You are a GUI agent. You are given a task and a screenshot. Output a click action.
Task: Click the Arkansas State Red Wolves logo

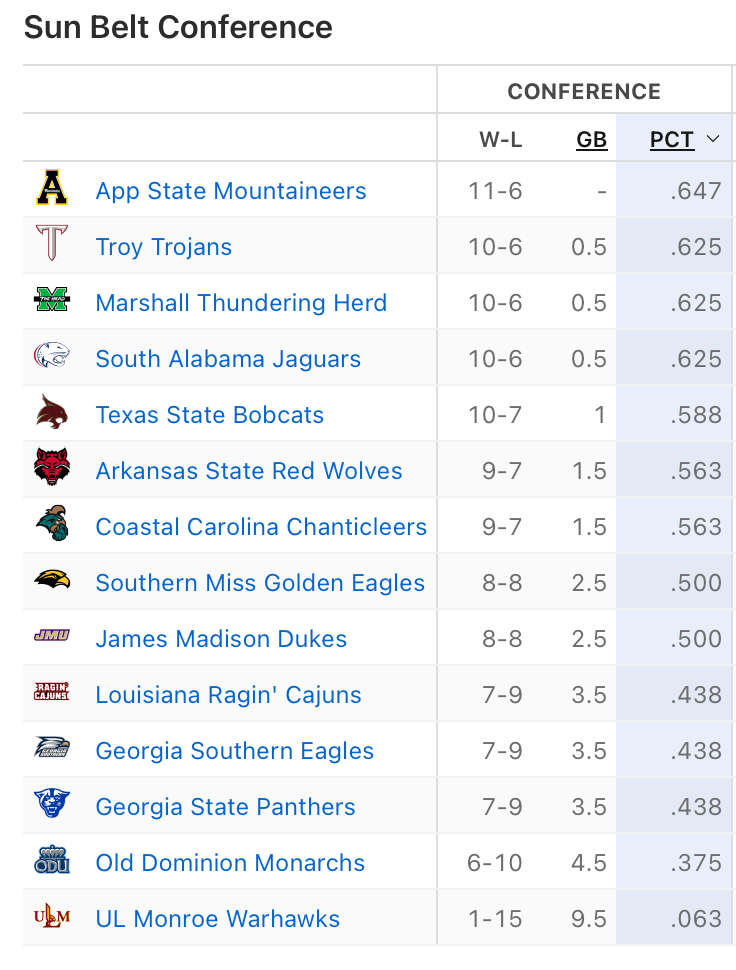52,470
